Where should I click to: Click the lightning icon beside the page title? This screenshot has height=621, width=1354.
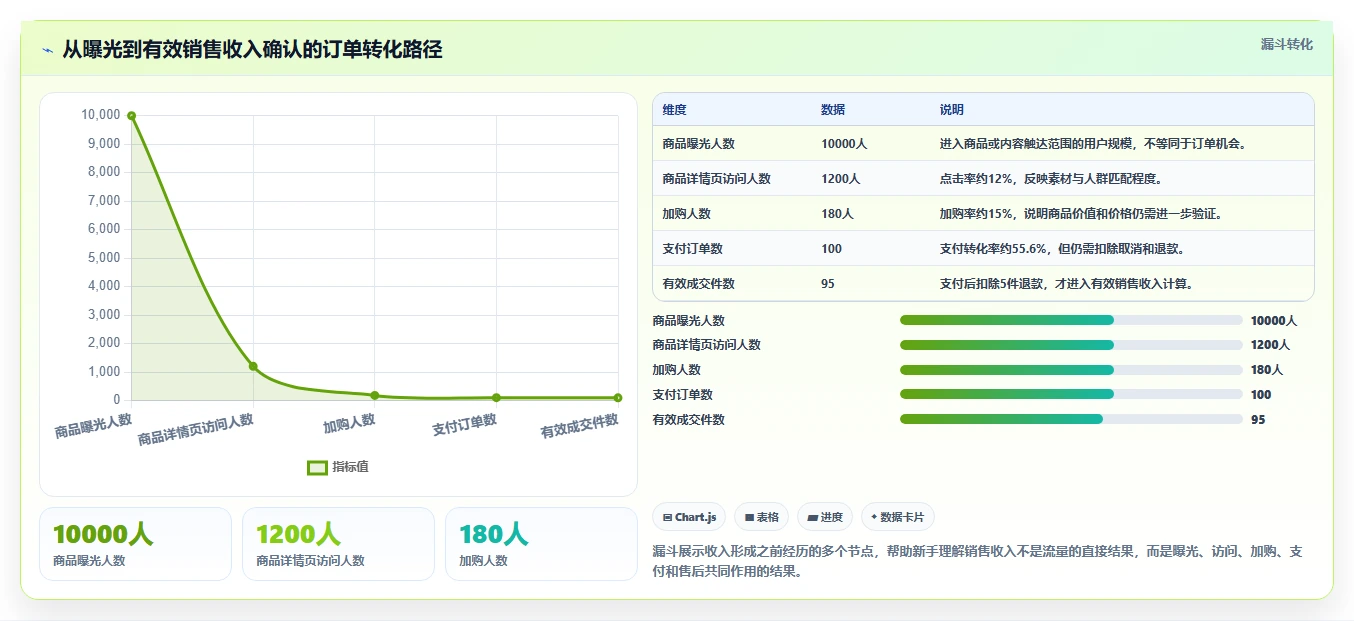coord(47,50)
